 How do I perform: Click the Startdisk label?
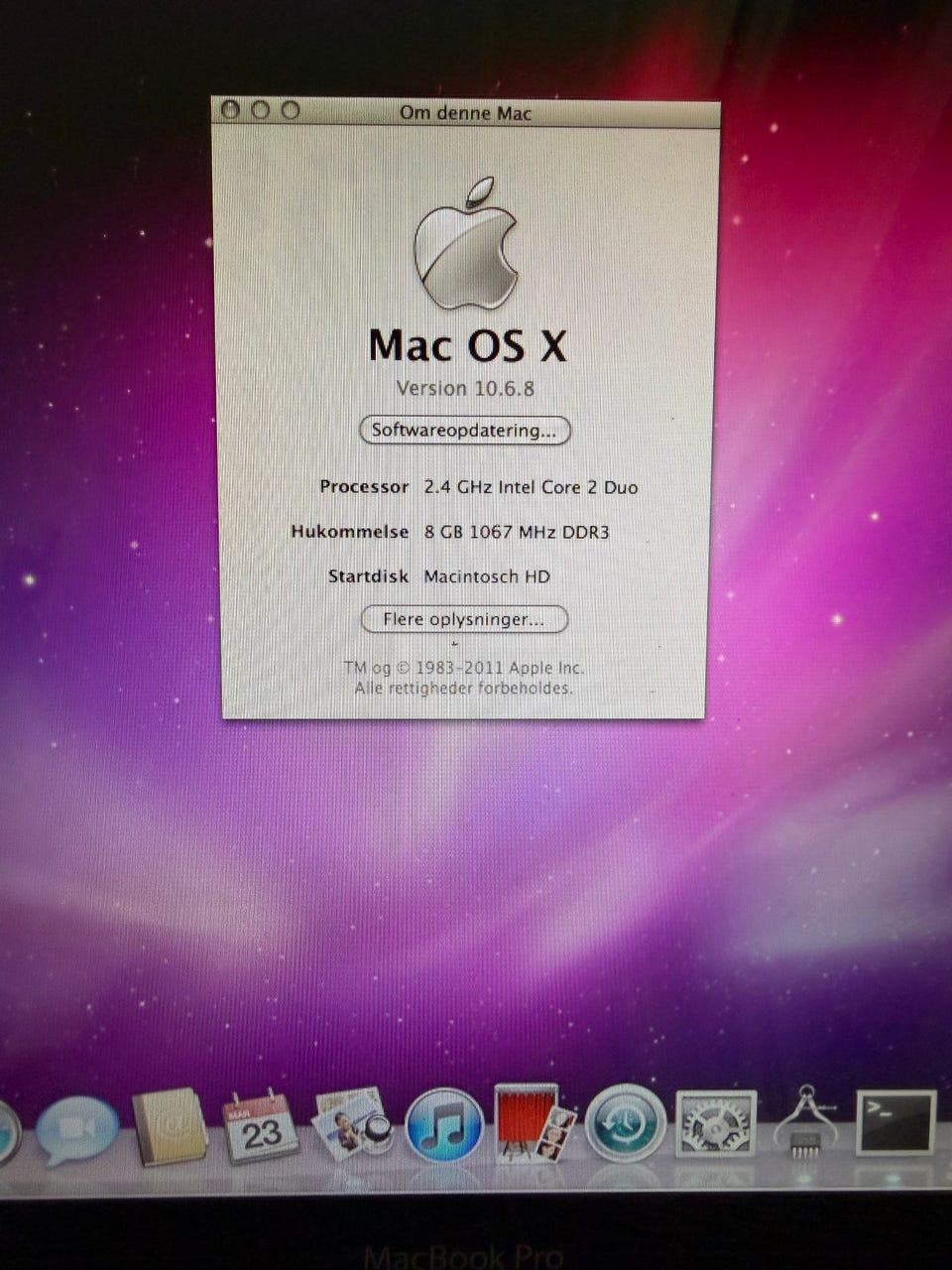[369, 576]
